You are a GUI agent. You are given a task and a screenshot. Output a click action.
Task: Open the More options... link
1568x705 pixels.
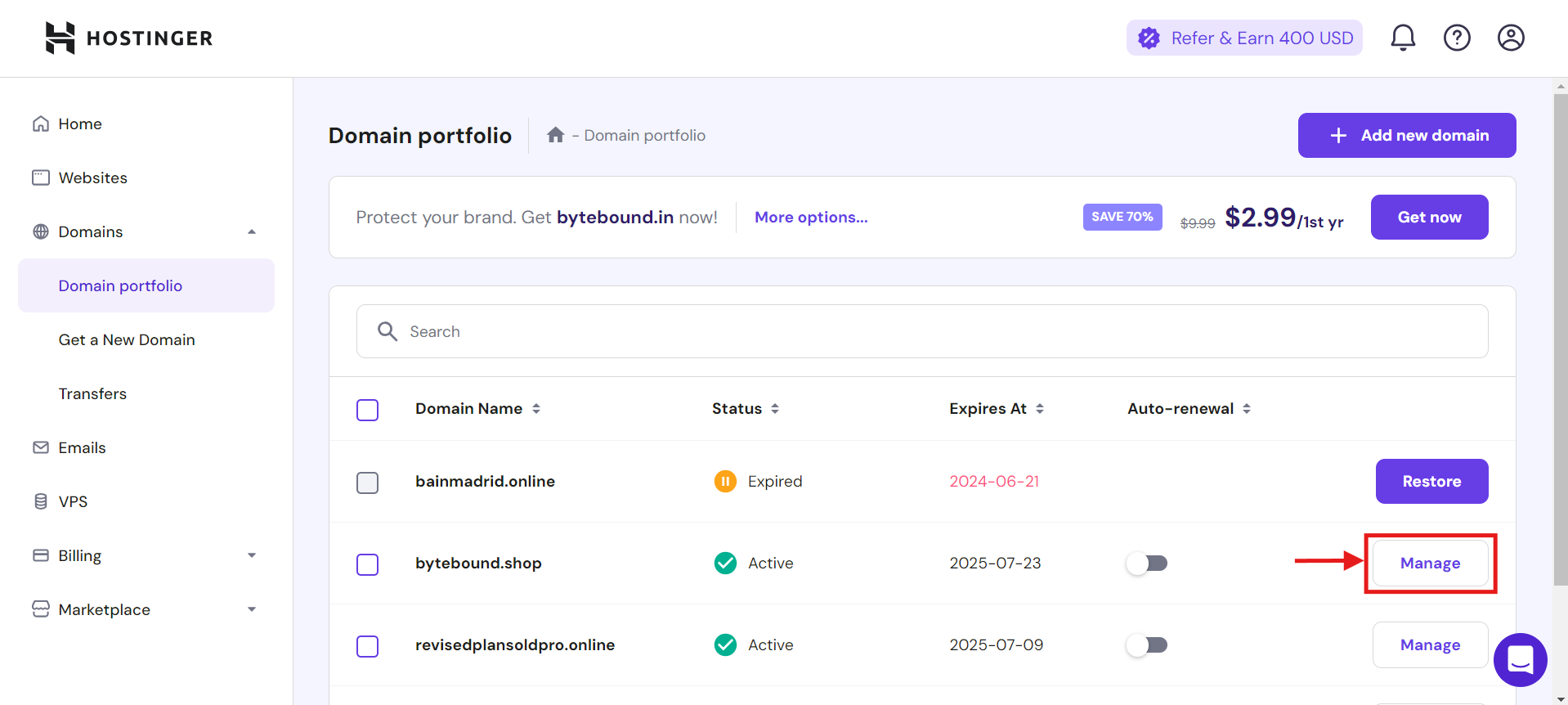811,217
